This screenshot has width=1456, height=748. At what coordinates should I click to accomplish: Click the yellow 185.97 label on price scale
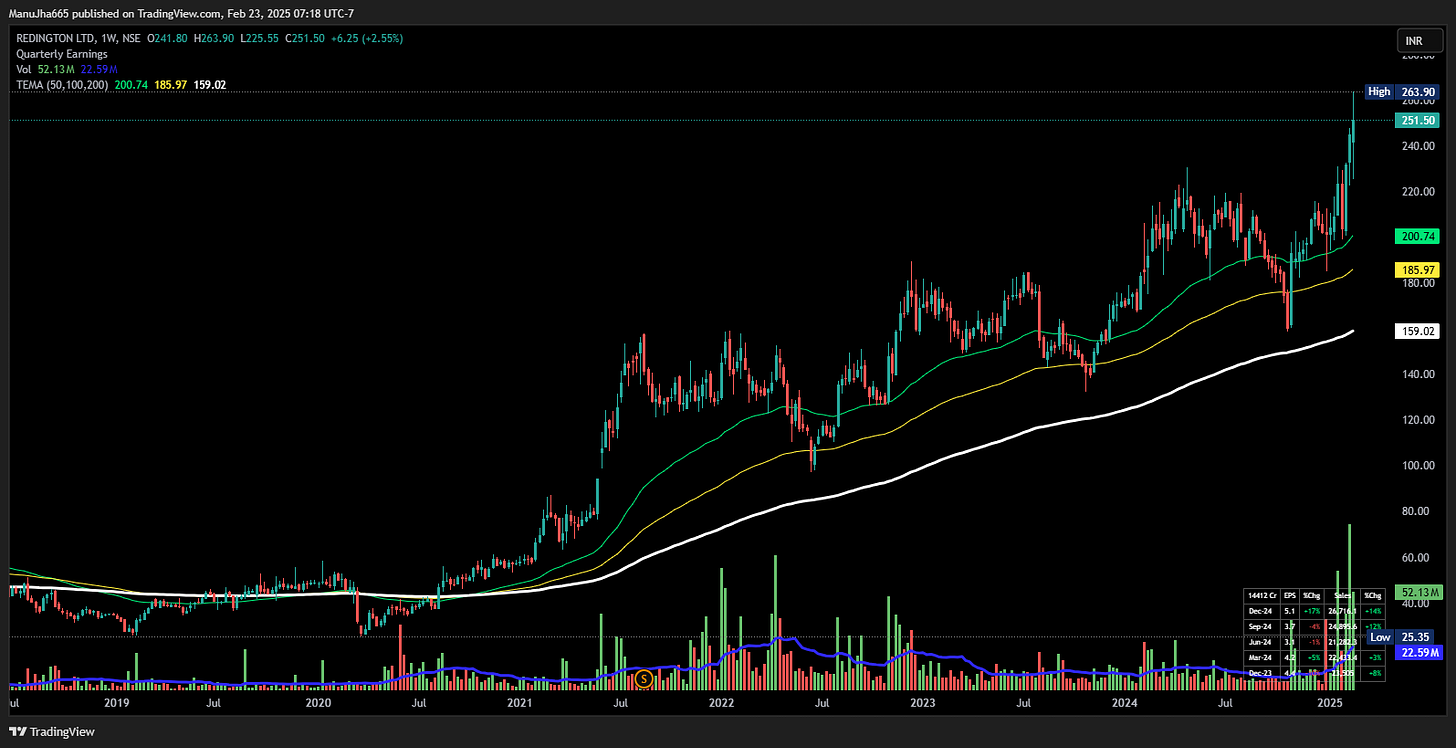coord(1418,270)
